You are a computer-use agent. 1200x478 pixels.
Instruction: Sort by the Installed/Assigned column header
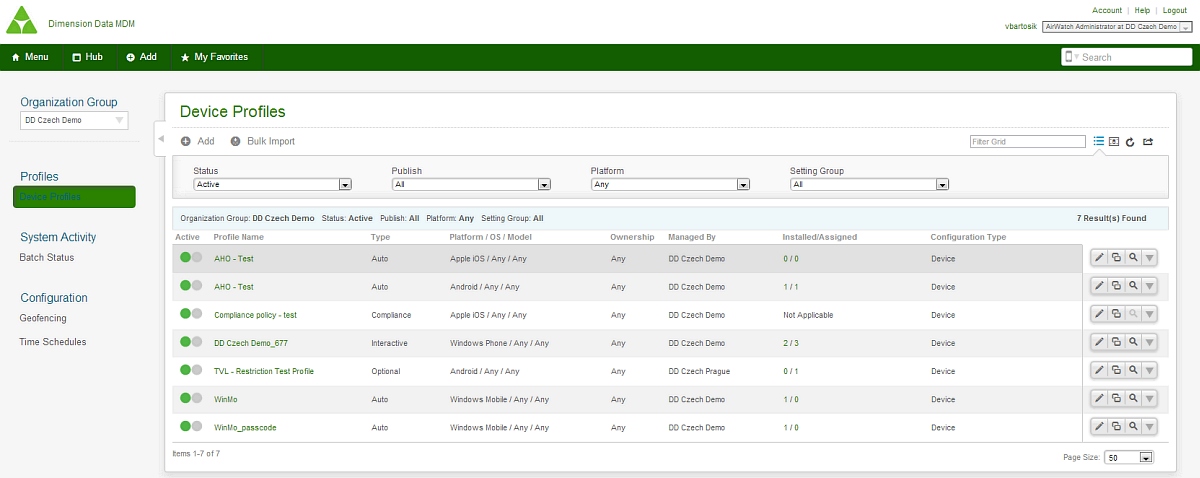point(820,237)
